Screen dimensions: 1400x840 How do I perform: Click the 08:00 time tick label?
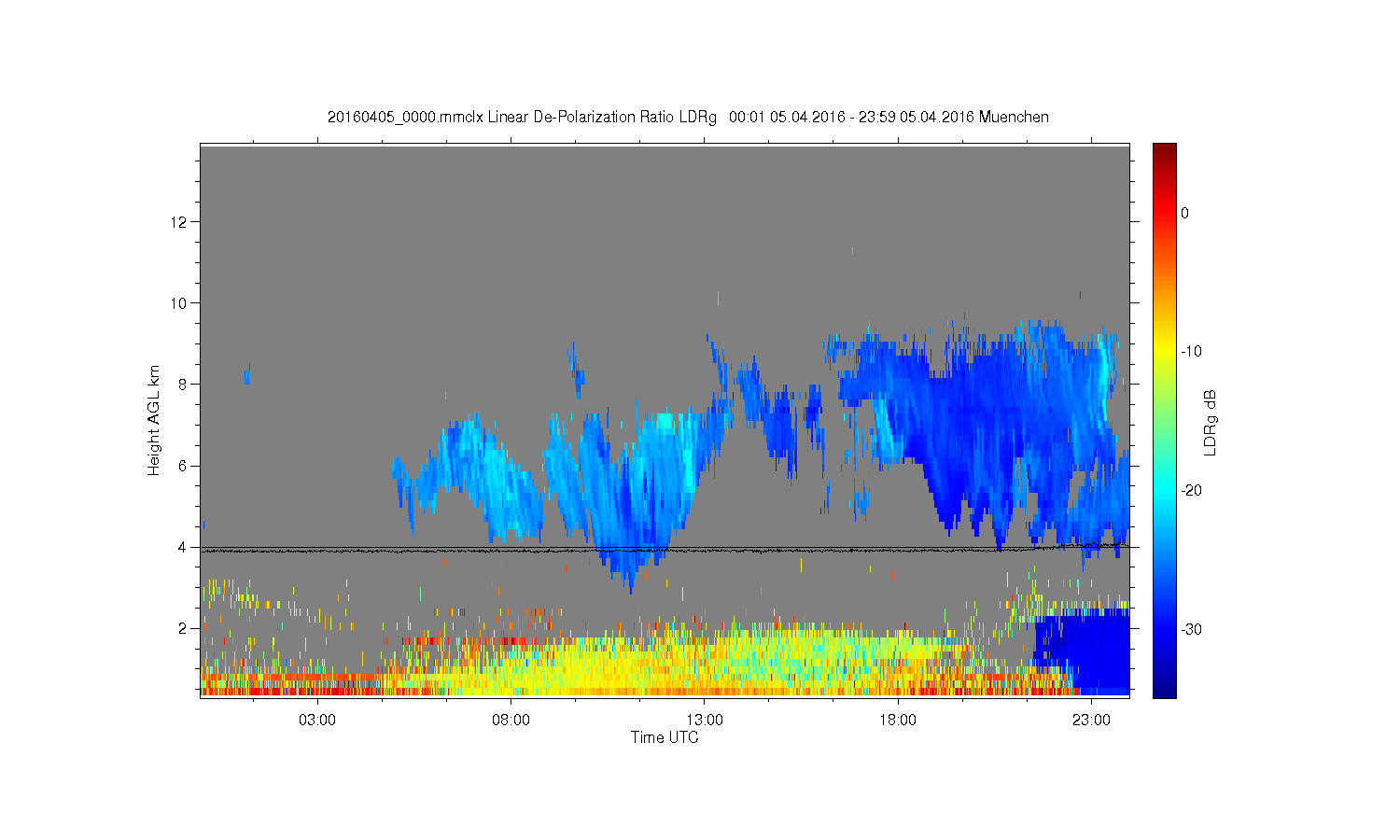tap(511, 720)
